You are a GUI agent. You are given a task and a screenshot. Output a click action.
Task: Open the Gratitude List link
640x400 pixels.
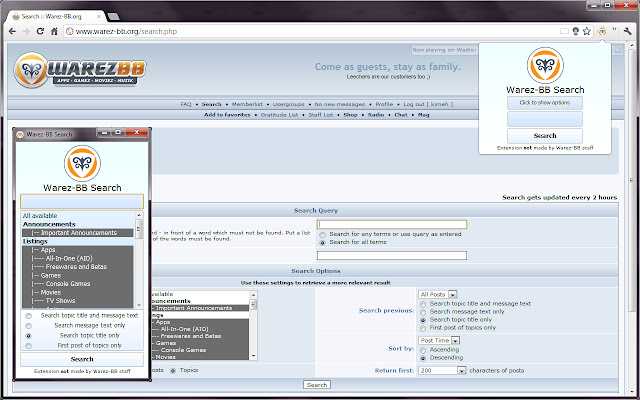(280, 115)
